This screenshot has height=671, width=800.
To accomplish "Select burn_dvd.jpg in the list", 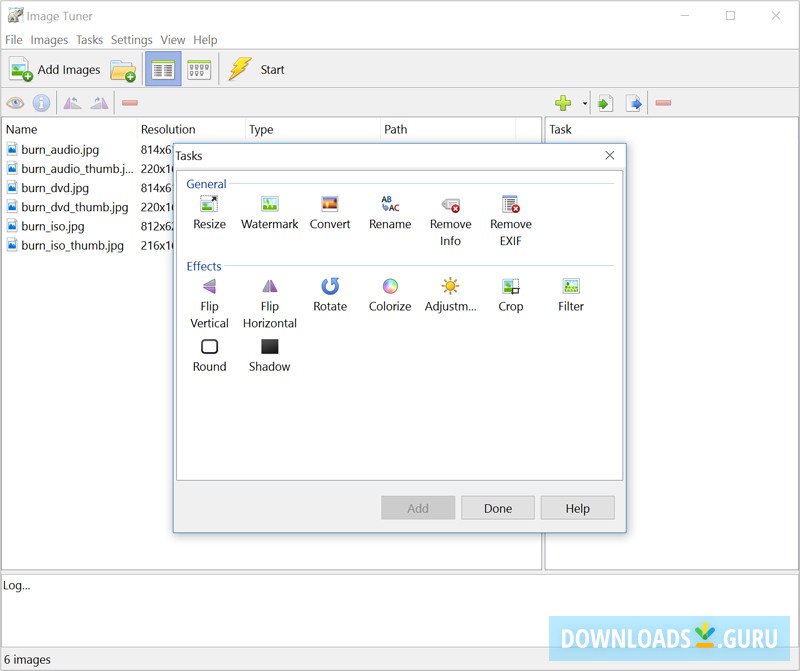I will (55, 188).
